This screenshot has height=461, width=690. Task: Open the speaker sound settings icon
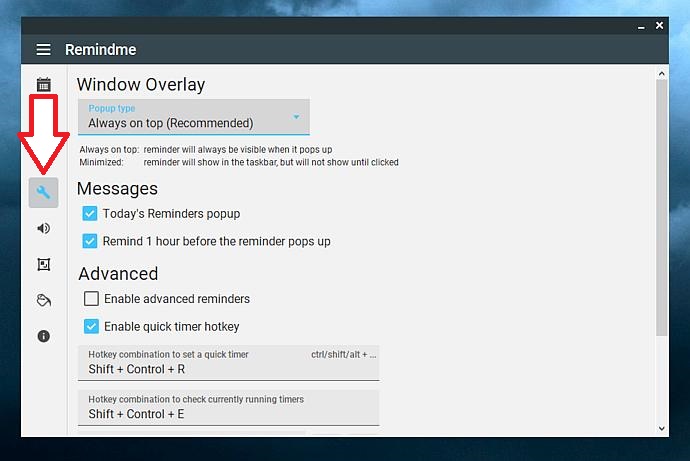(x=44, y=228)
